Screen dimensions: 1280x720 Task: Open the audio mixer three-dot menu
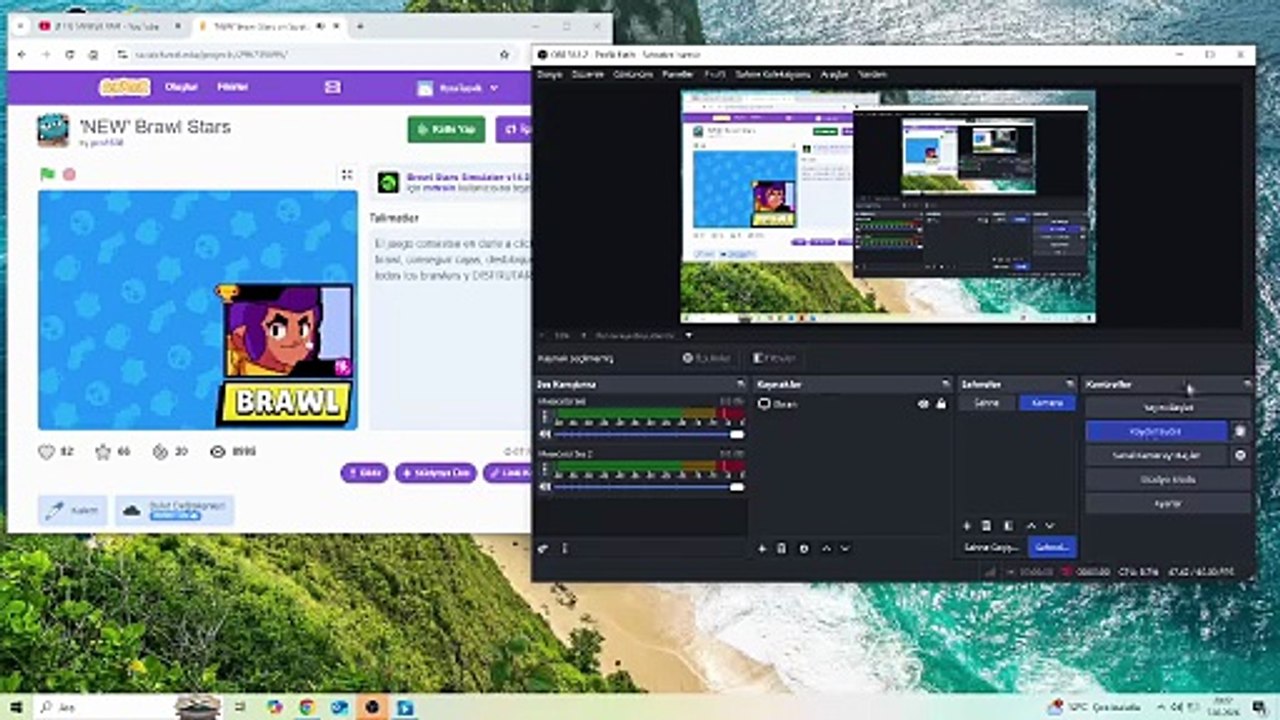click(x=565, y=548)
